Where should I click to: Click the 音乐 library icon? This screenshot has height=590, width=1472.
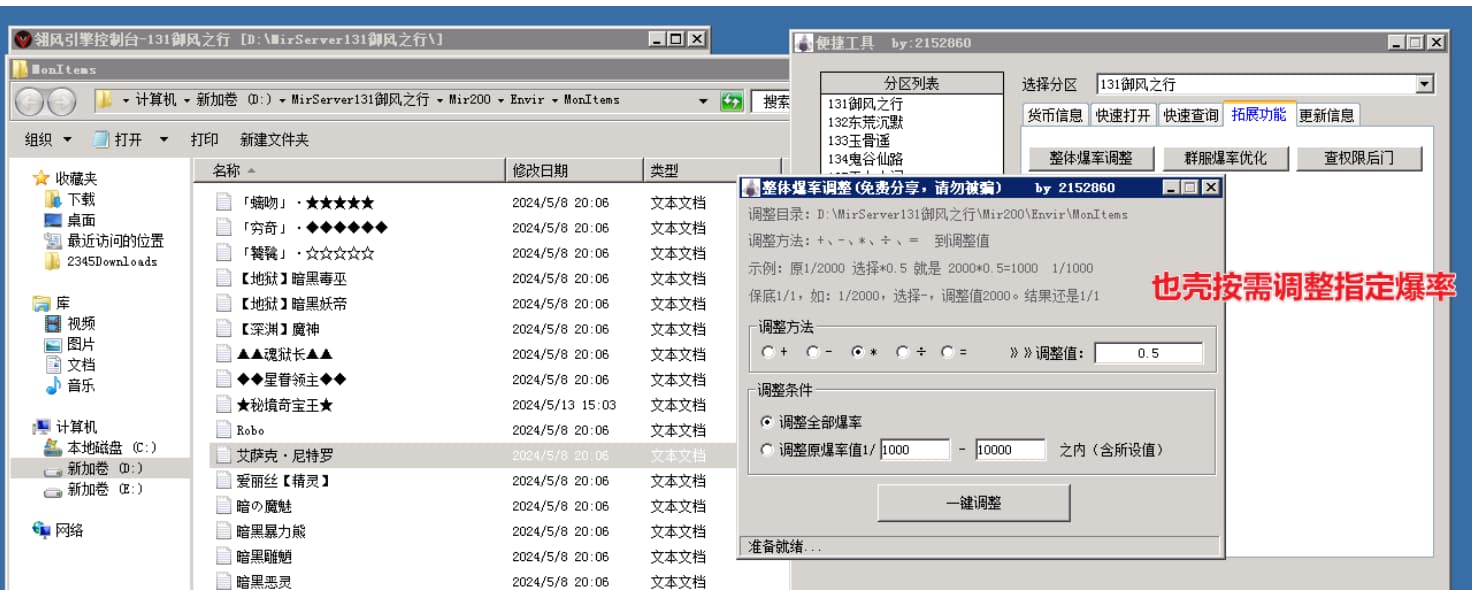tap(53, 385)
